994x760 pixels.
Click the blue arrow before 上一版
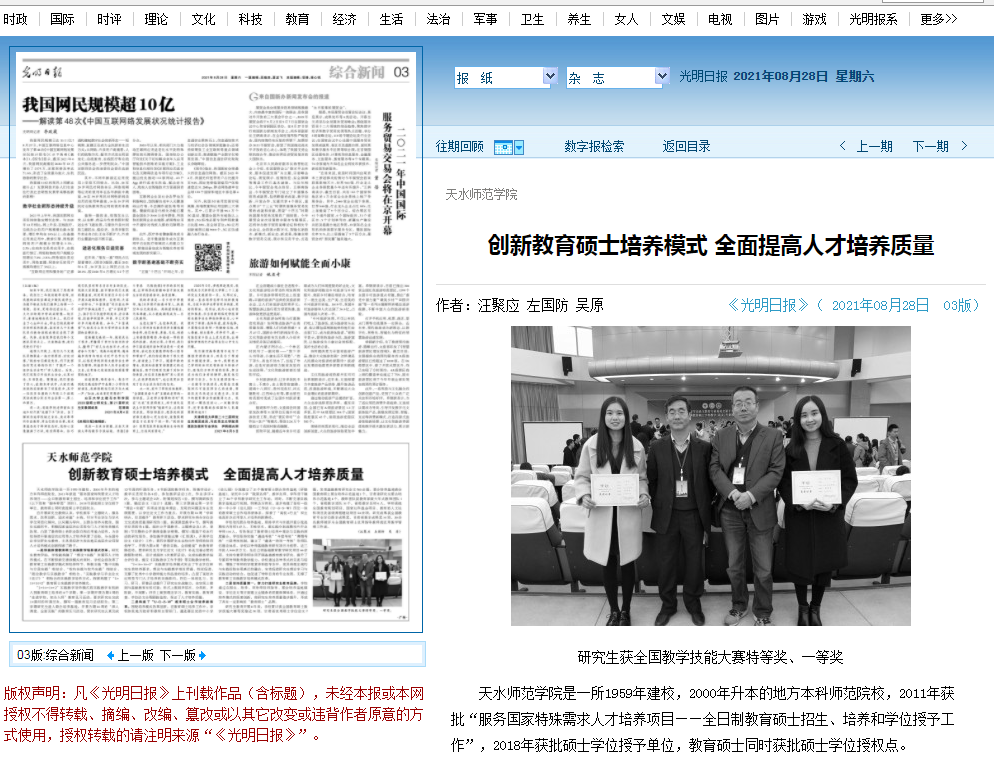point(110,656)
